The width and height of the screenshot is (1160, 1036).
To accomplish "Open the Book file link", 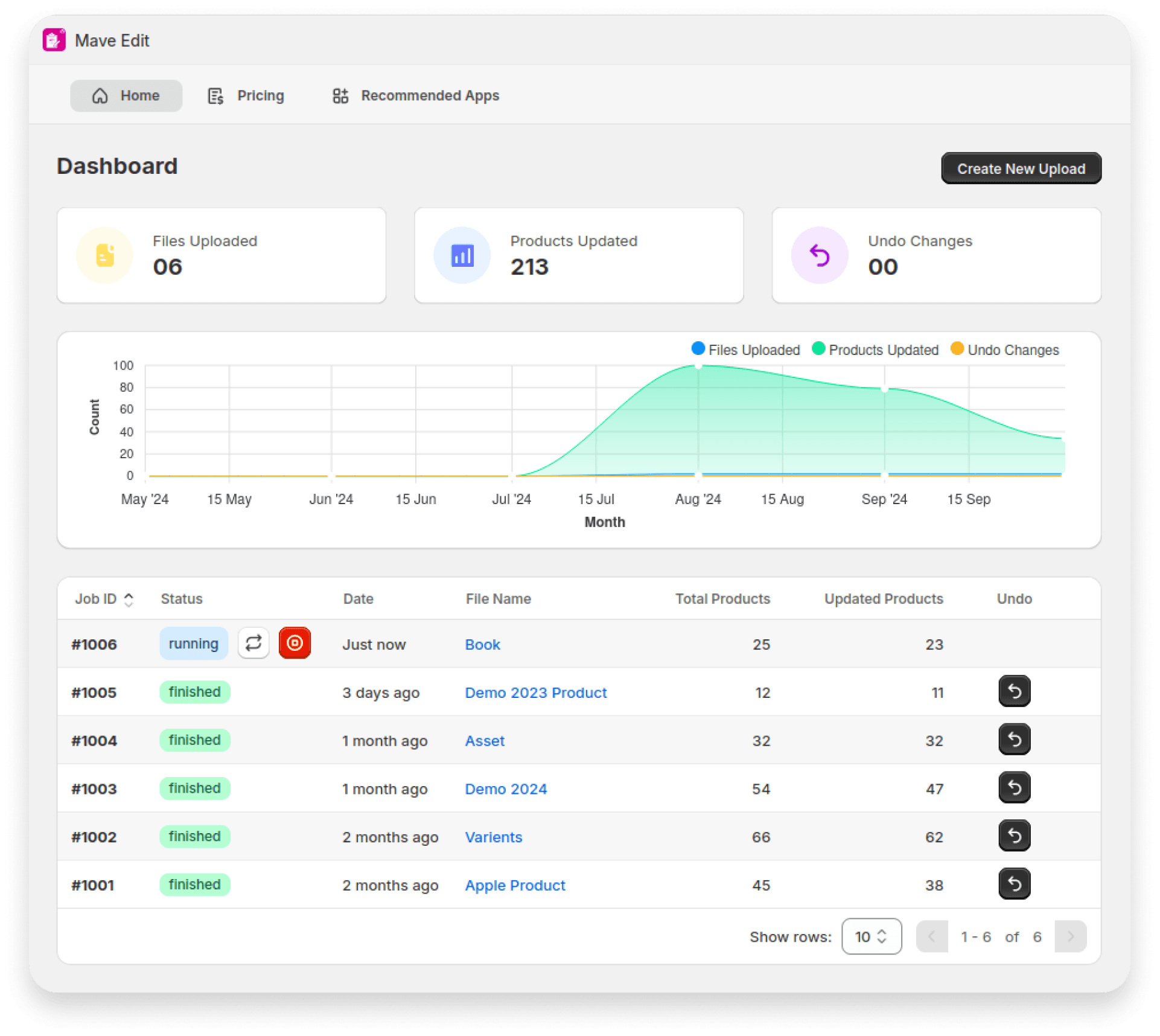I will 482,644.
